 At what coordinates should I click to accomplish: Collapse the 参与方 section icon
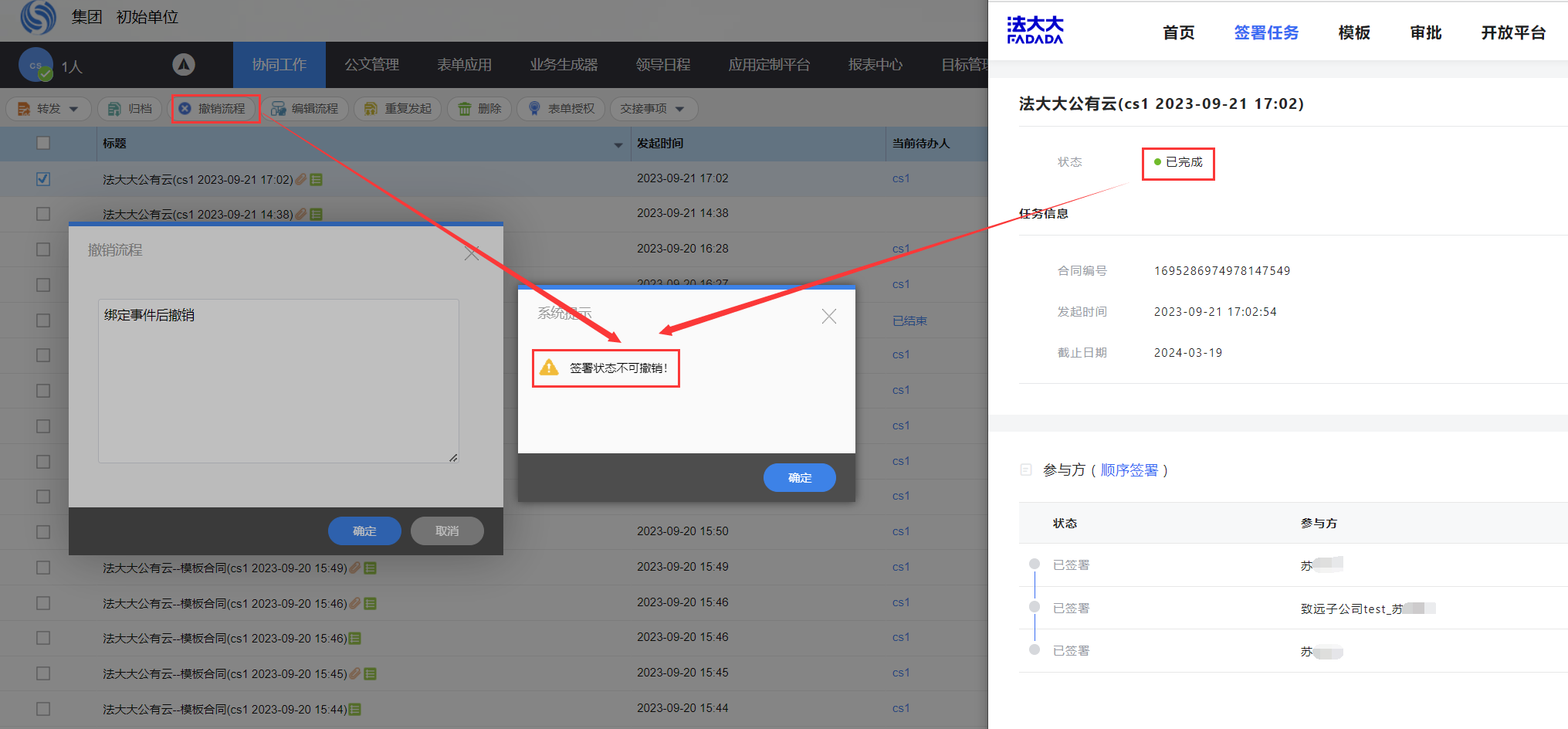(x=1026, y=470)
